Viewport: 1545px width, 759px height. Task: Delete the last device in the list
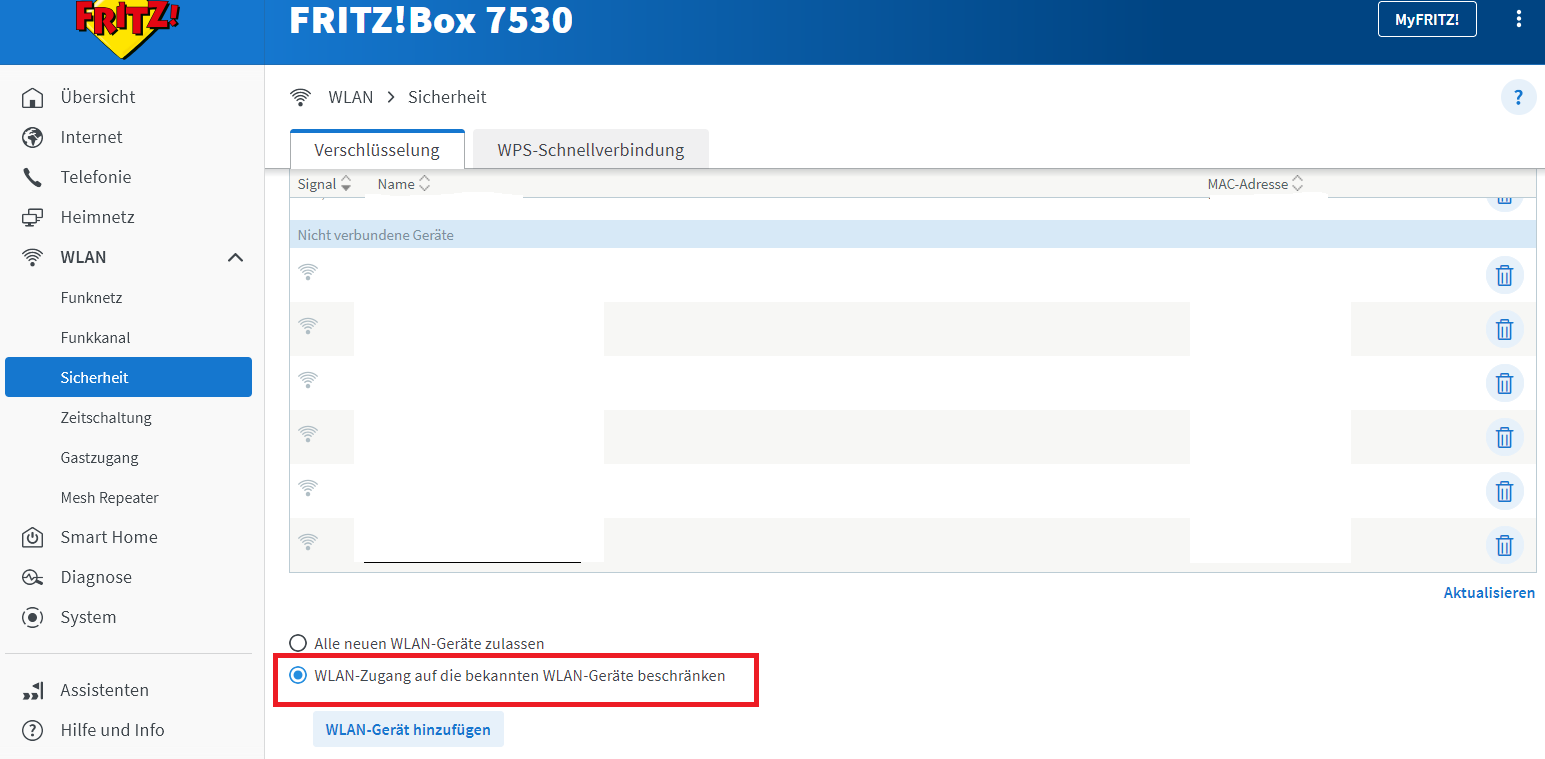tap(1504, 545)
